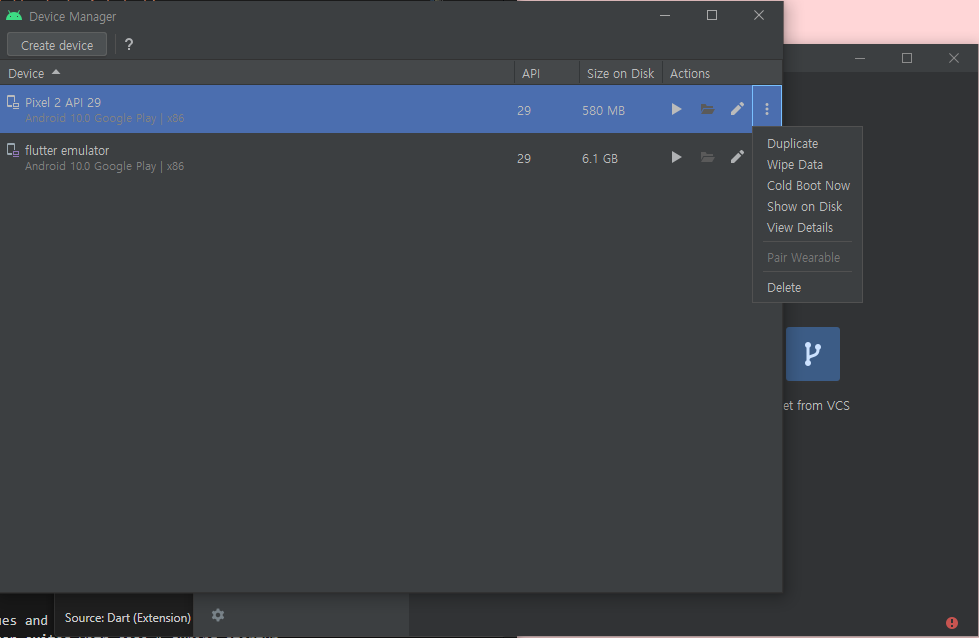This screenshot has width=979, height=638.
Task: Toggle the three-dot menu for Pixel 2
Action: tap(767, 109)
